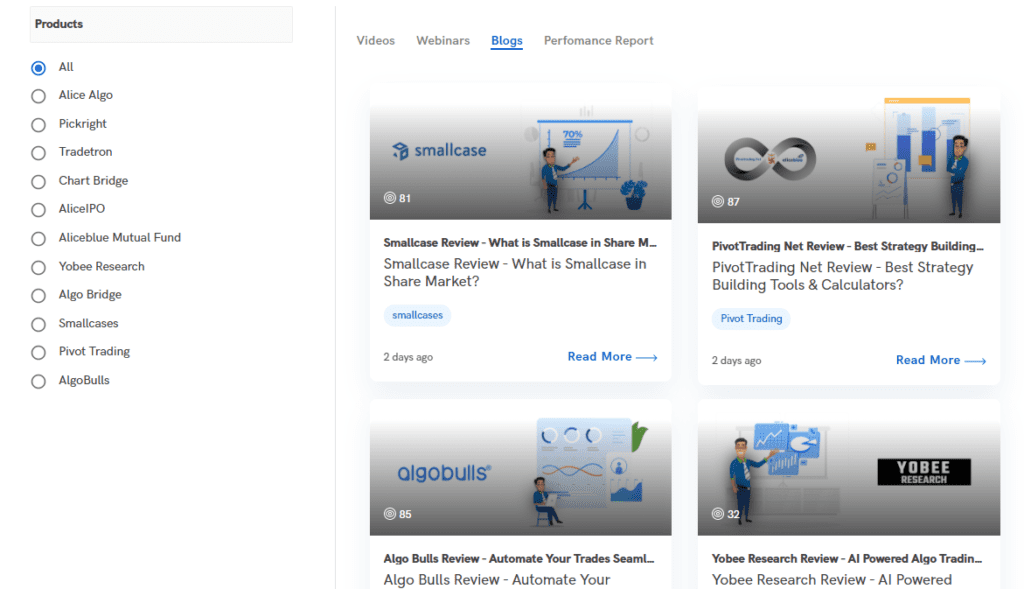Image resolution: width=1024 pixels, height=589 pixels.
Task: Select the Tradetron radio option
Action: (x=39, y=153)
